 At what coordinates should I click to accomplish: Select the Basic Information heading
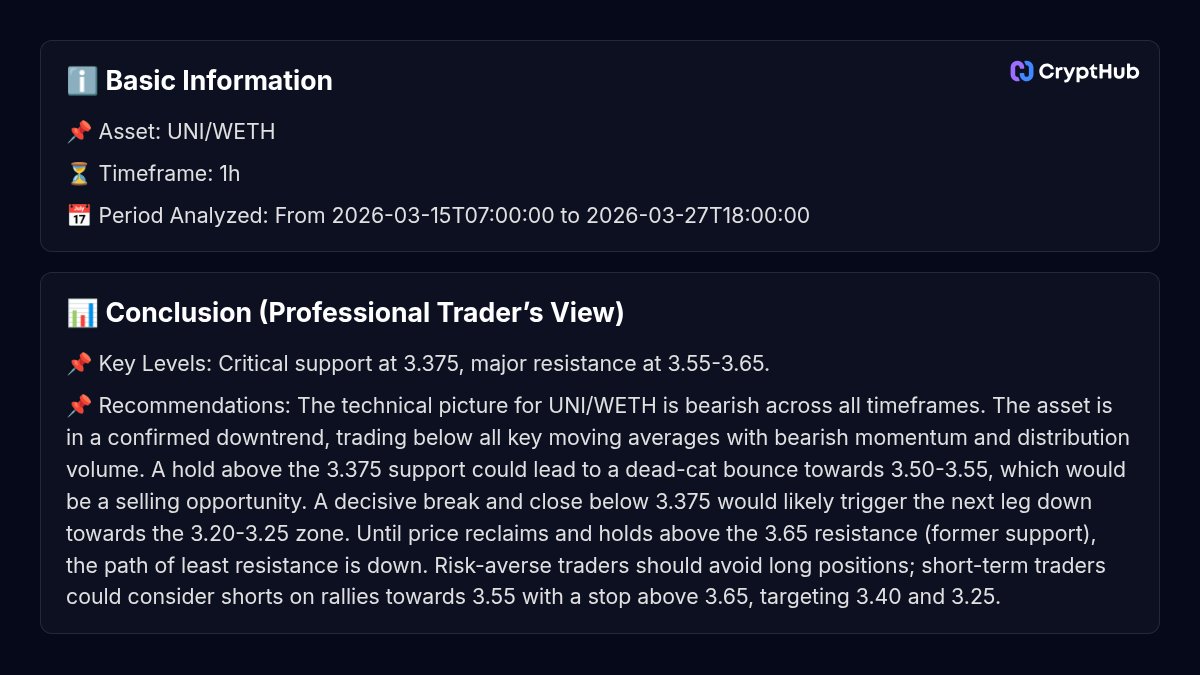coord(219,81)
